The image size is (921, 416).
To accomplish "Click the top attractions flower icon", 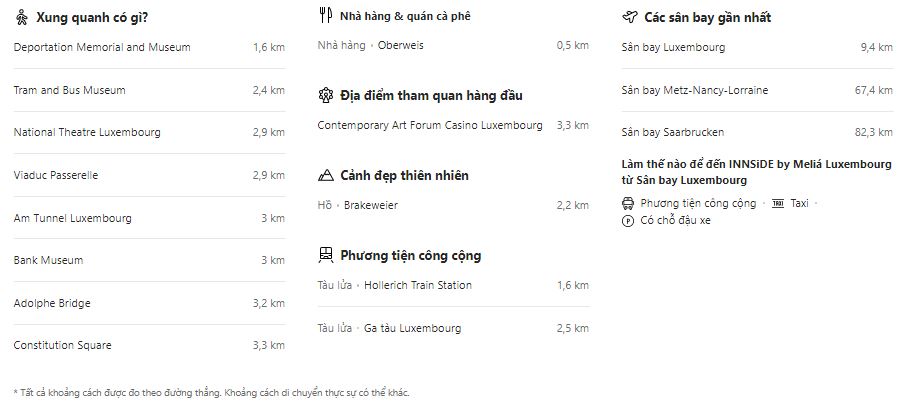I will click(325, 96).
